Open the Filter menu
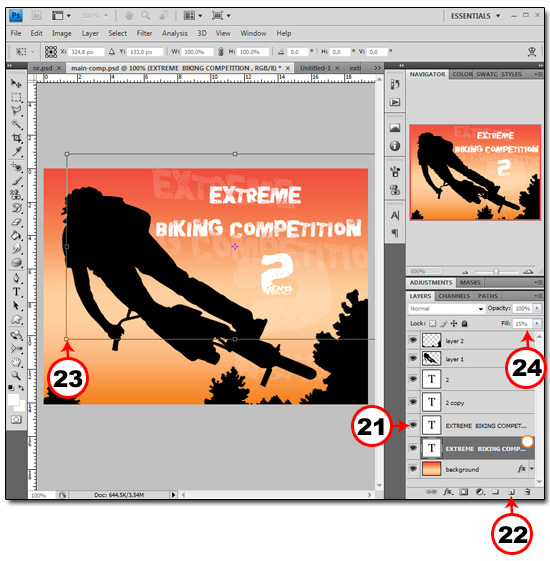 pyautogui.click(x=144, y=33)
